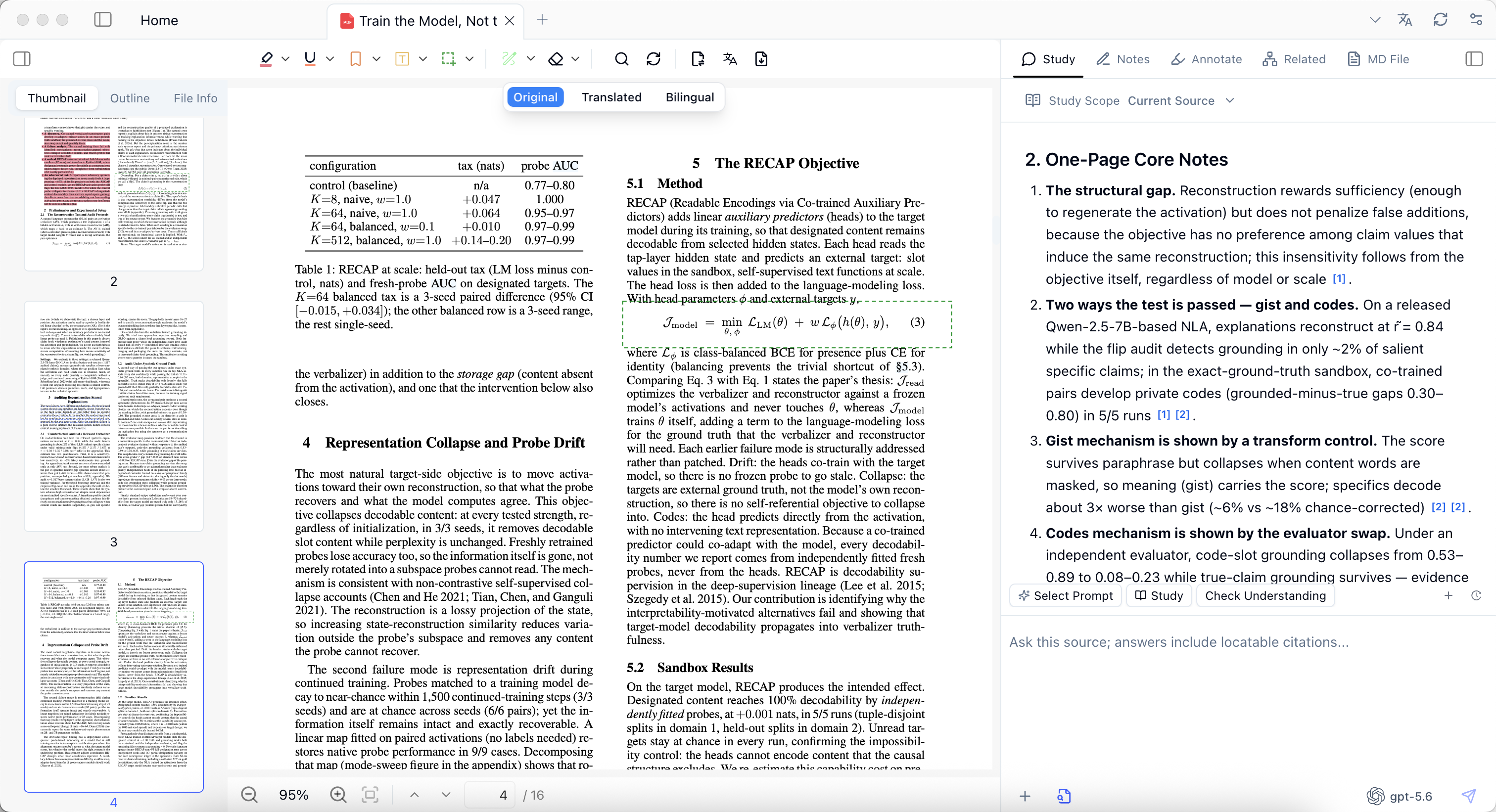This screenshot has height=812, width=1496.
Task: Click the plus icon beside Check Understanding
Action: [1449, 595]
